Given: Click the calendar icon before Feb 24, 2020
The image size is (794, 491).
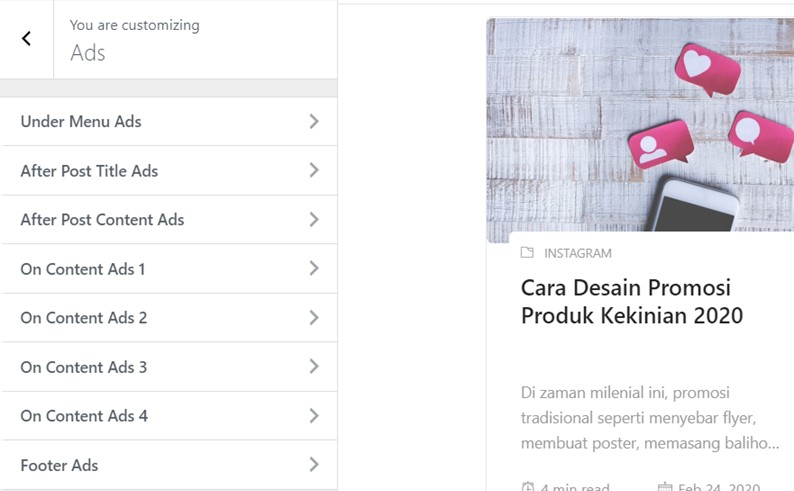Looking at the screenshot, I should point(665,487).
